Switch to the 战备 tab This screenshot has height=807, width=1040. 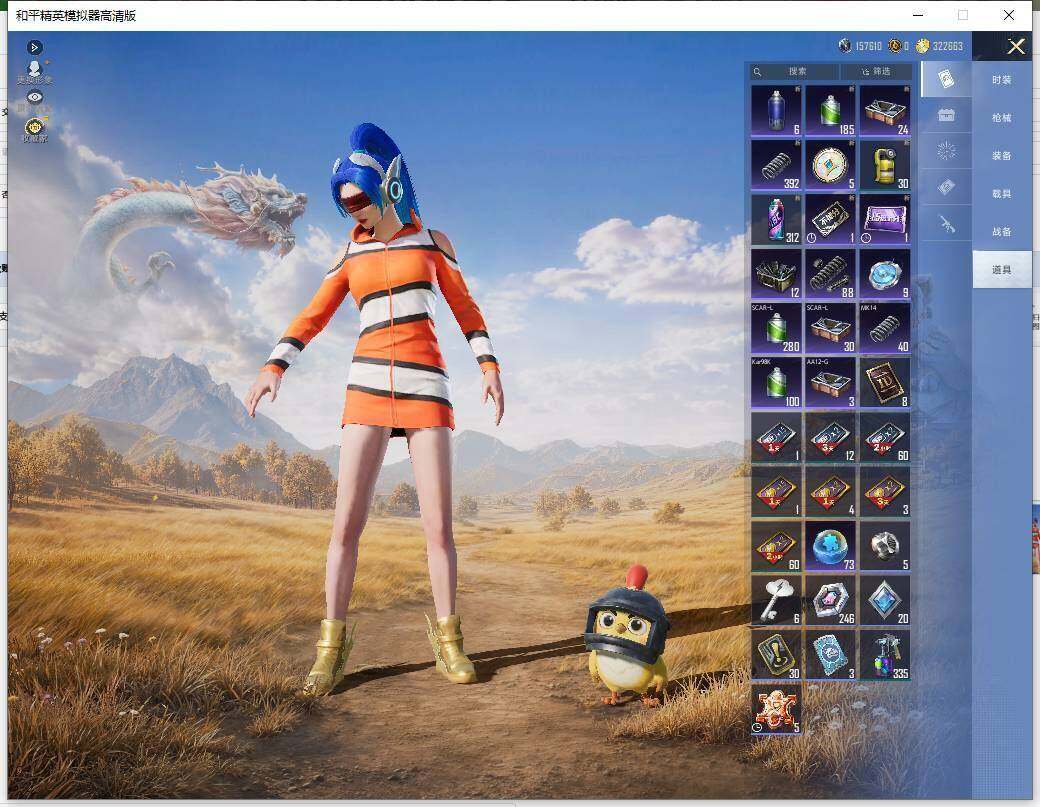click(1002, 231)
